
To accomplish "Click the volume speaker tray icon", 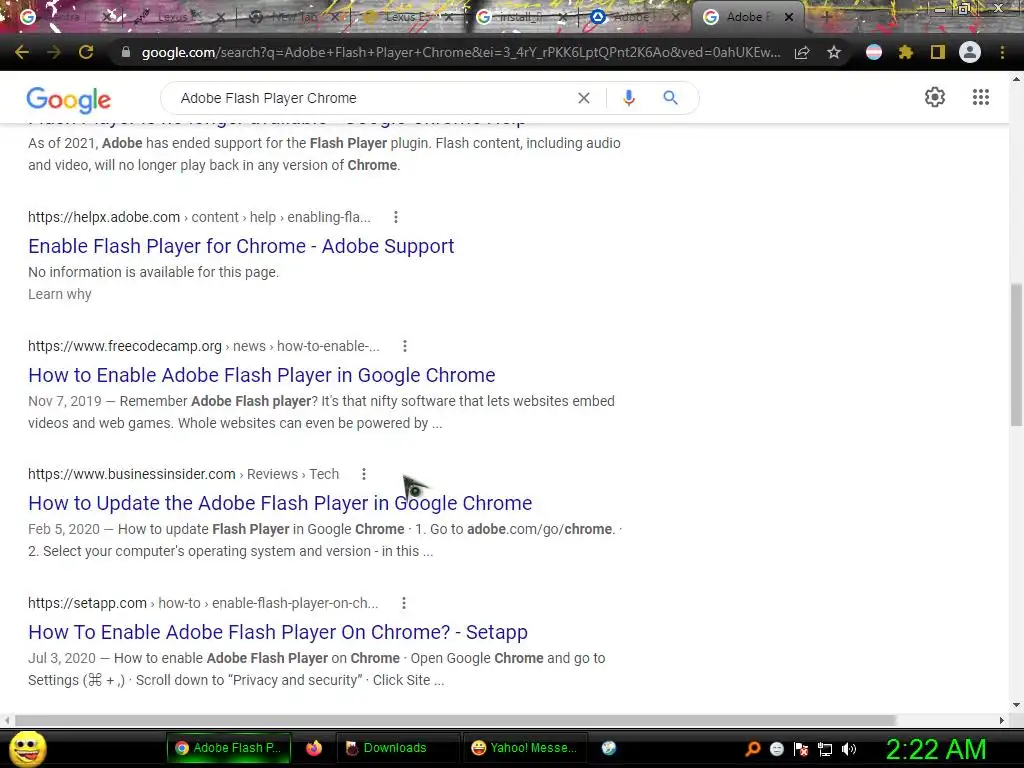I will pyautogui.click(x=849, y=749).
